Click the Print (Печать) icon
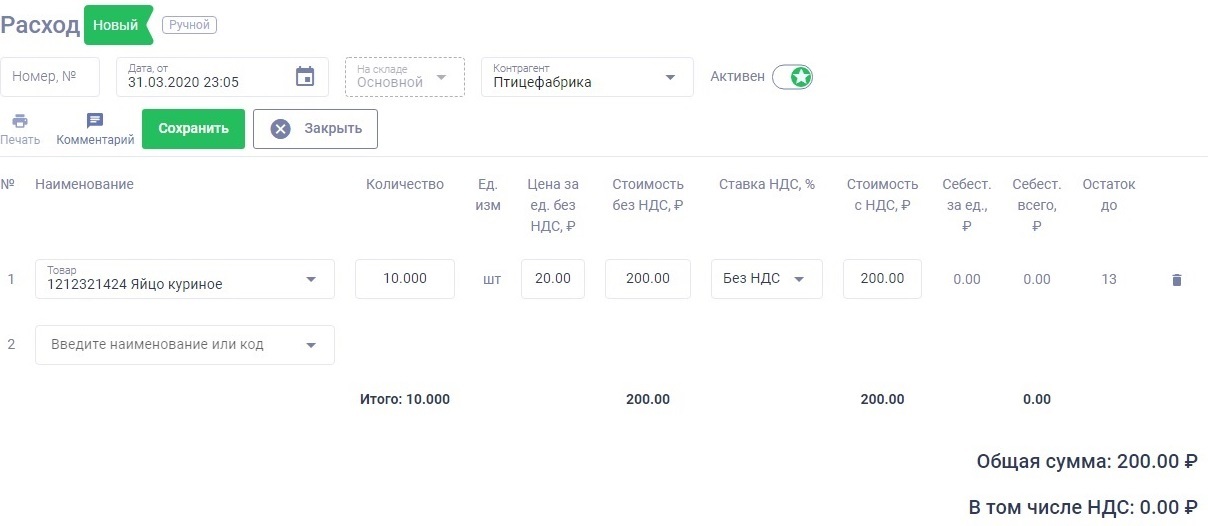Viewport: 1208px width, 526px height. pos(19,121)
